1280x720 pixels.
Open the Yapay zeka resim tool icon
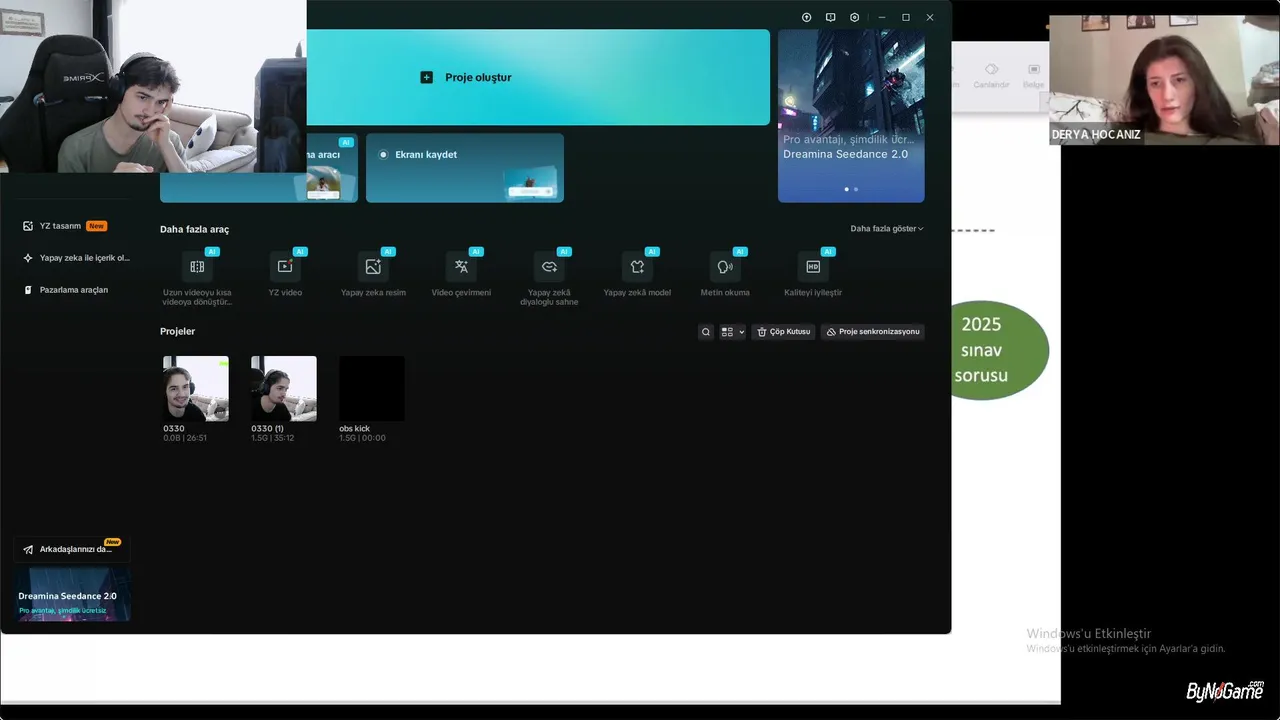click(373, 266)
